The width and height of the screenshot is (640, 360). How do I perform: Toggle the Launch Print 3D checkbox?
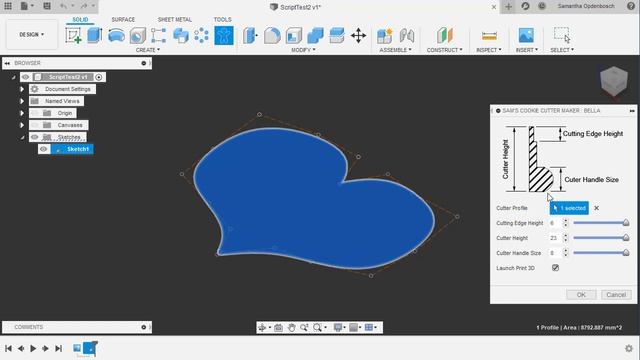point(556,268)
